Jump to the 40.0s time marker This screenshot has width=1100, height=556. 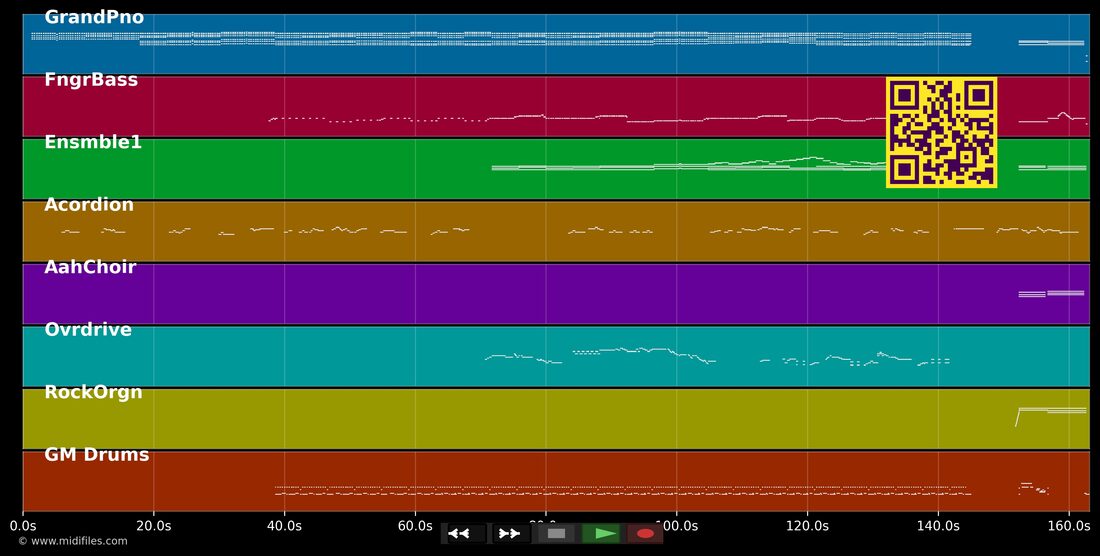coord(284,525)
